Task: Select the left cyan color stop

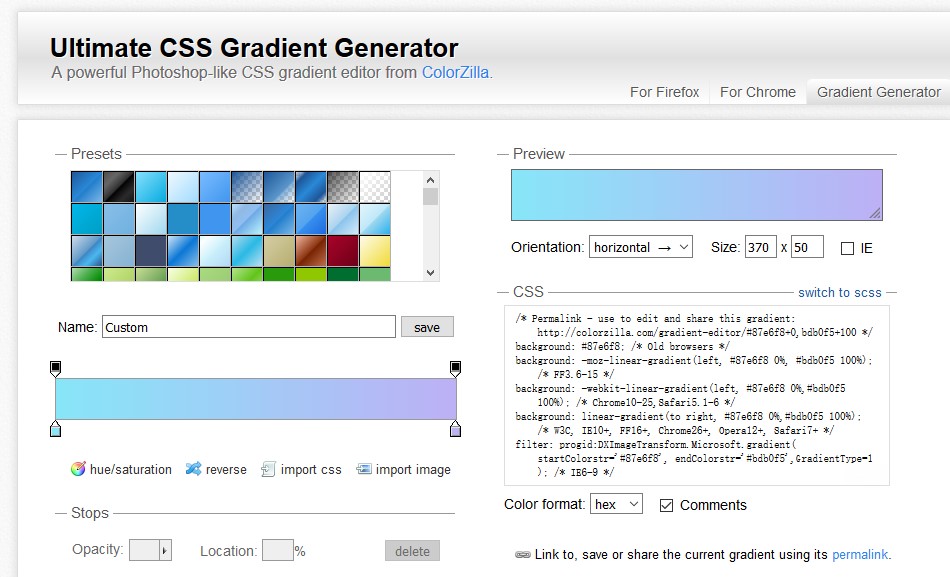Action: pyautogui.click(x=55, y=429)
